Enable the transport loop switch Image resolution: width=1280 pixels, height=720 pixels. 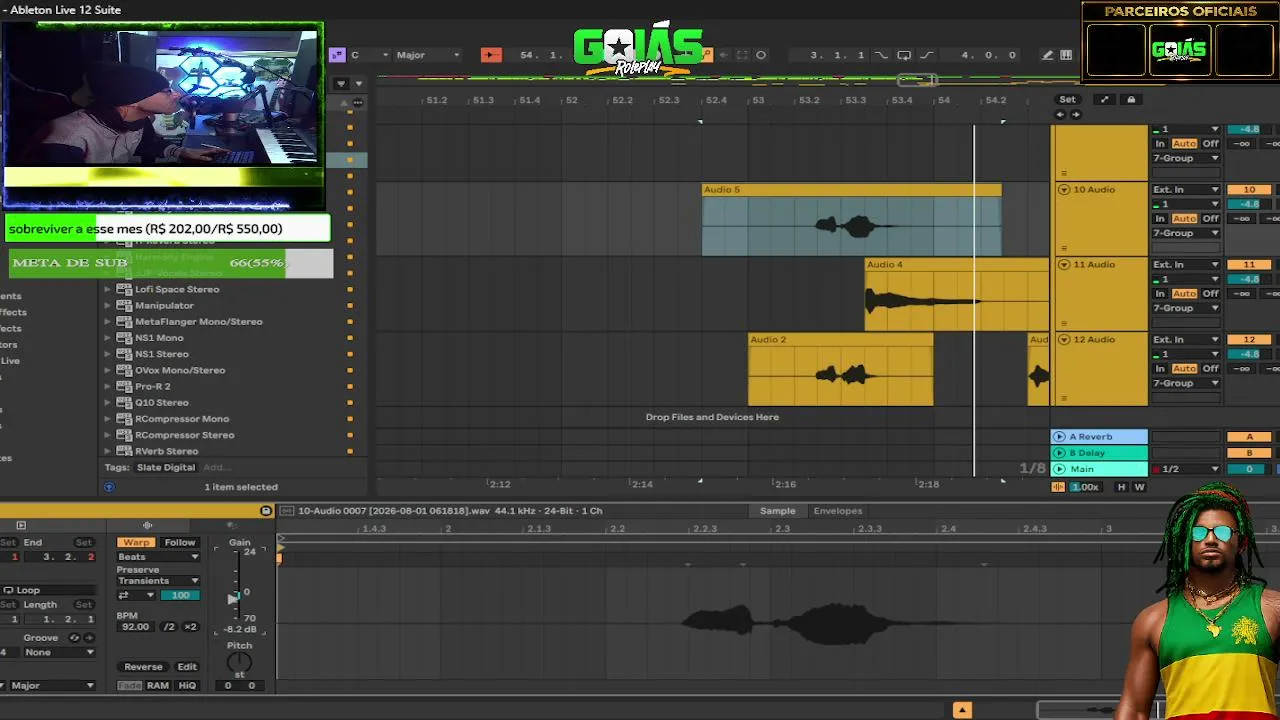pos(904,55)
